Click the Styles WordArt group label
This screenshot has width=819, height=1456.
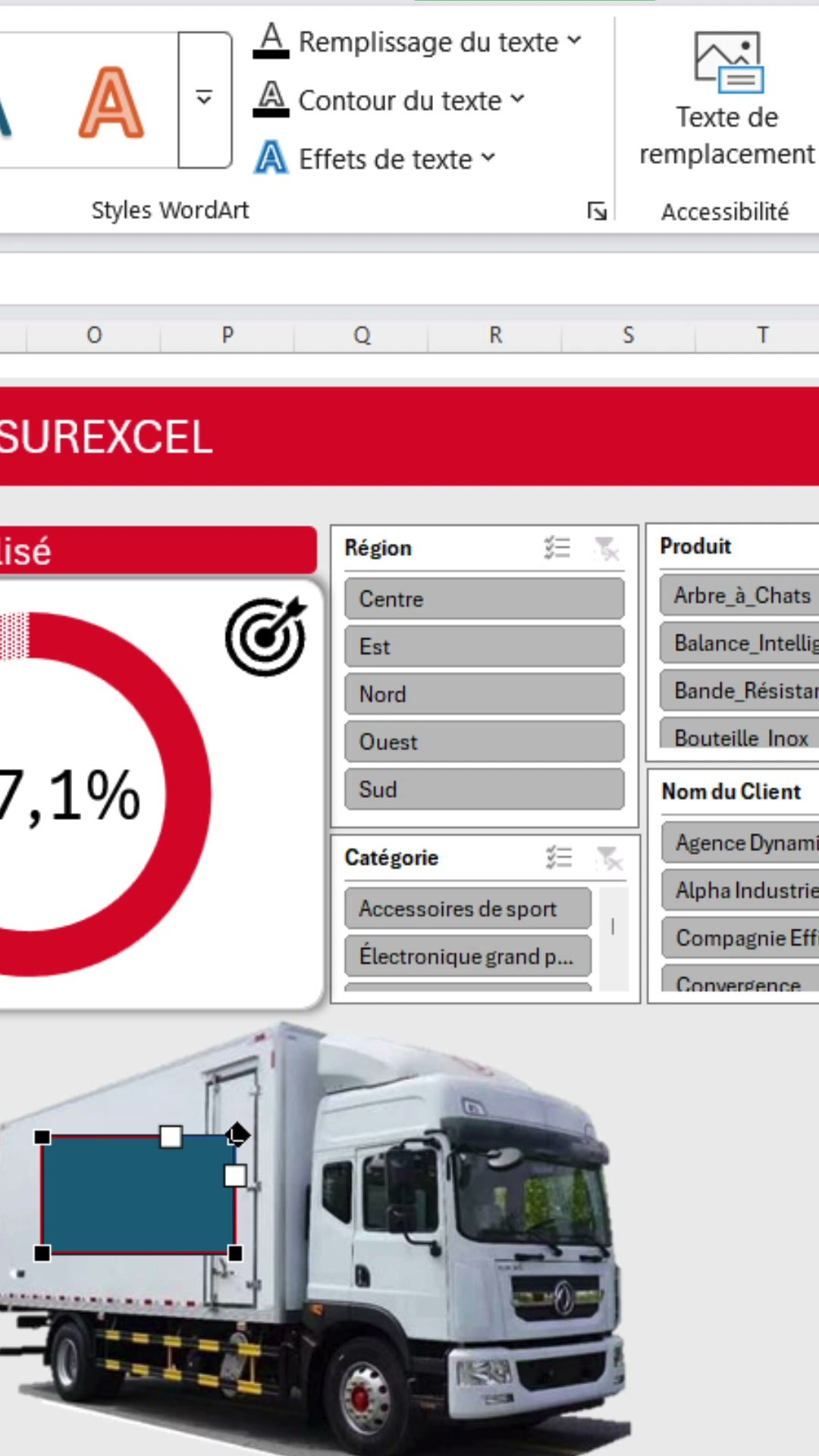pos(170,210)
